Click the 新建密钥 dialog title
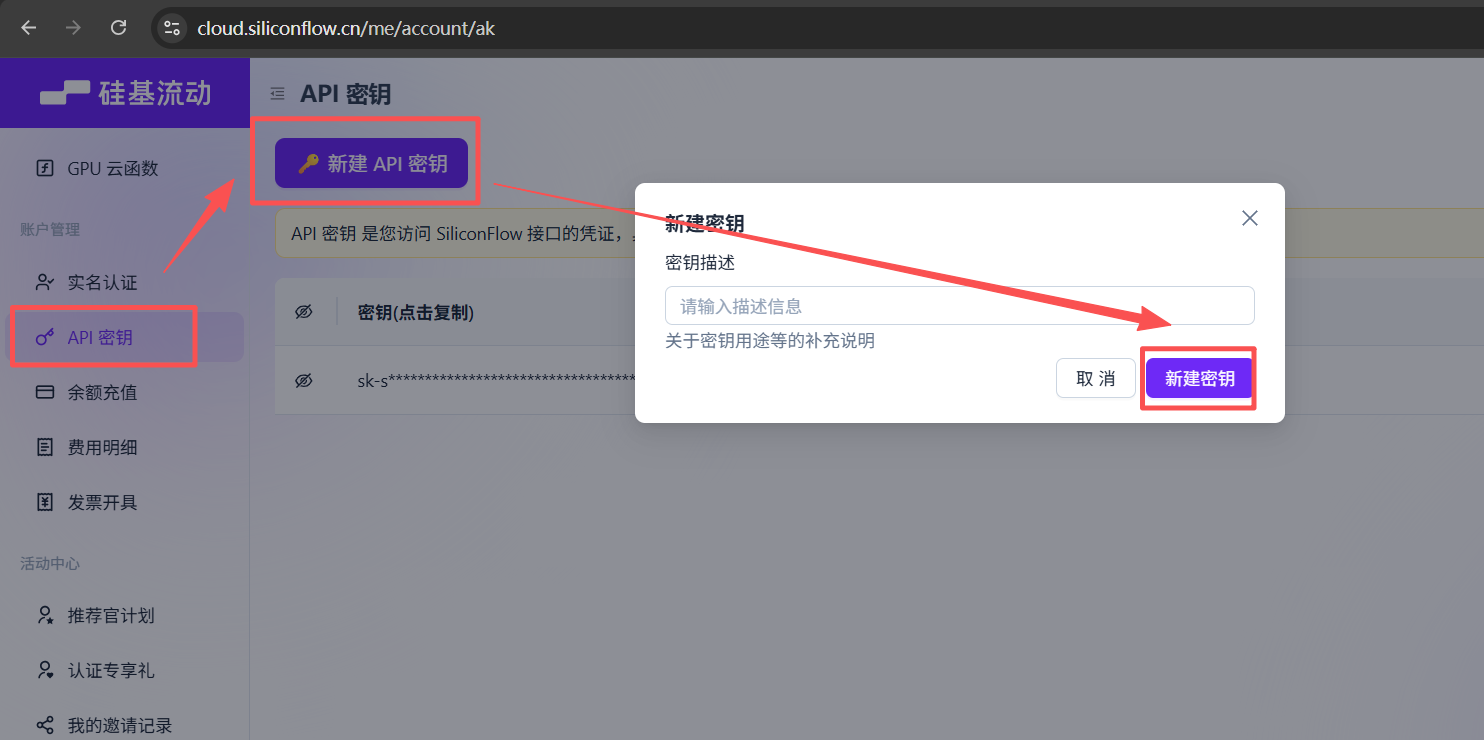Image resolution: width=1484 pixels, height=740 pixels. (x=705, y=223)
